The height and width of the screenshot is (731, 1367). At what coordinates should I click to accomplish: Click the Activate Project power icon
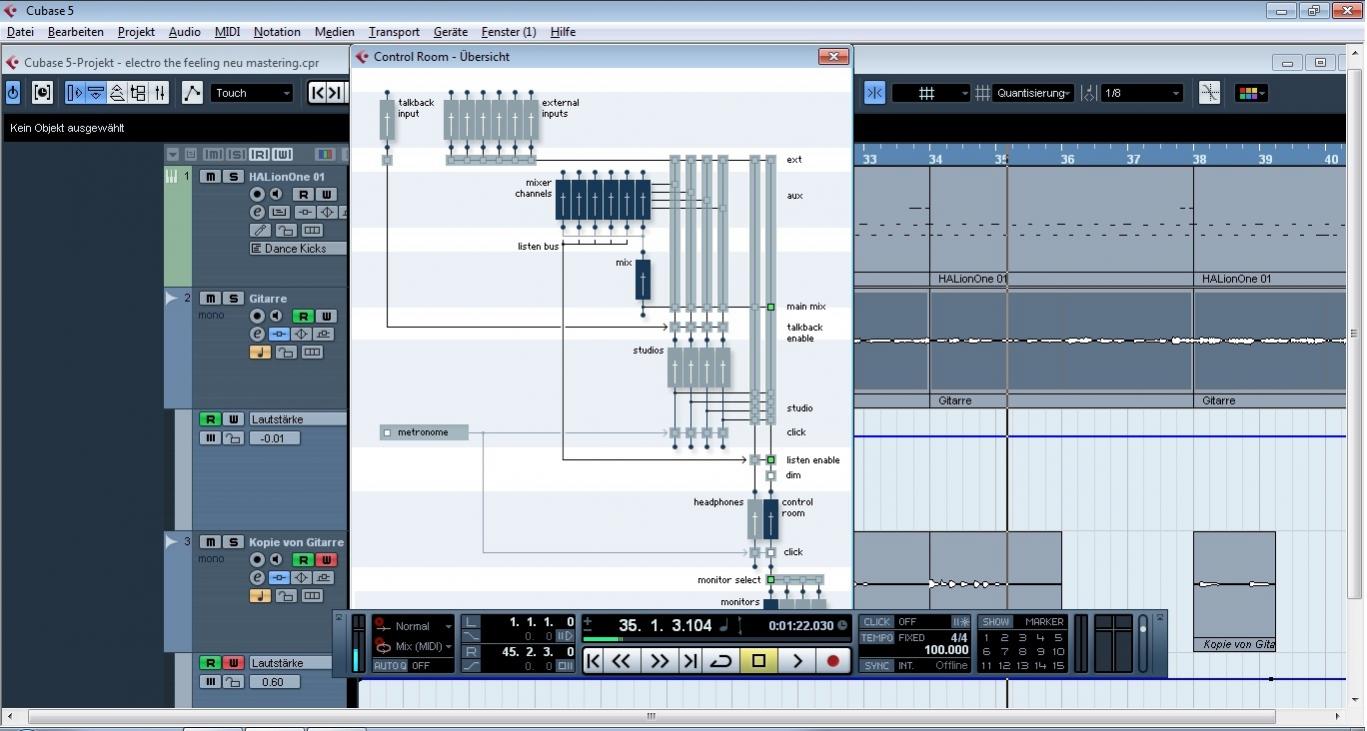(13, 93)
